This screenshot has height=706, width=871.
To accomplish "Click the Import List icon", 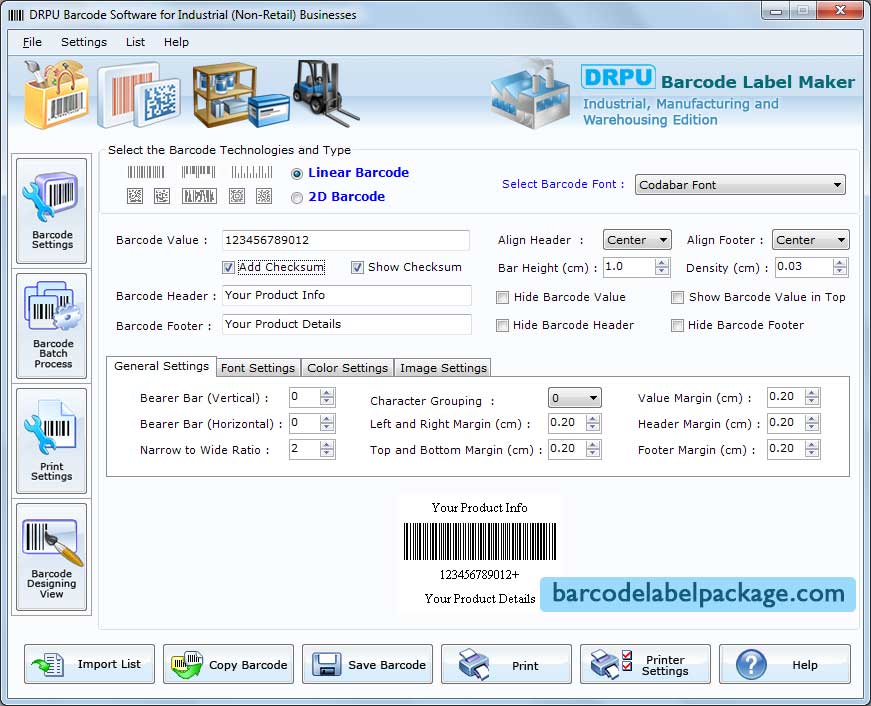I will [x=48, y=664].
